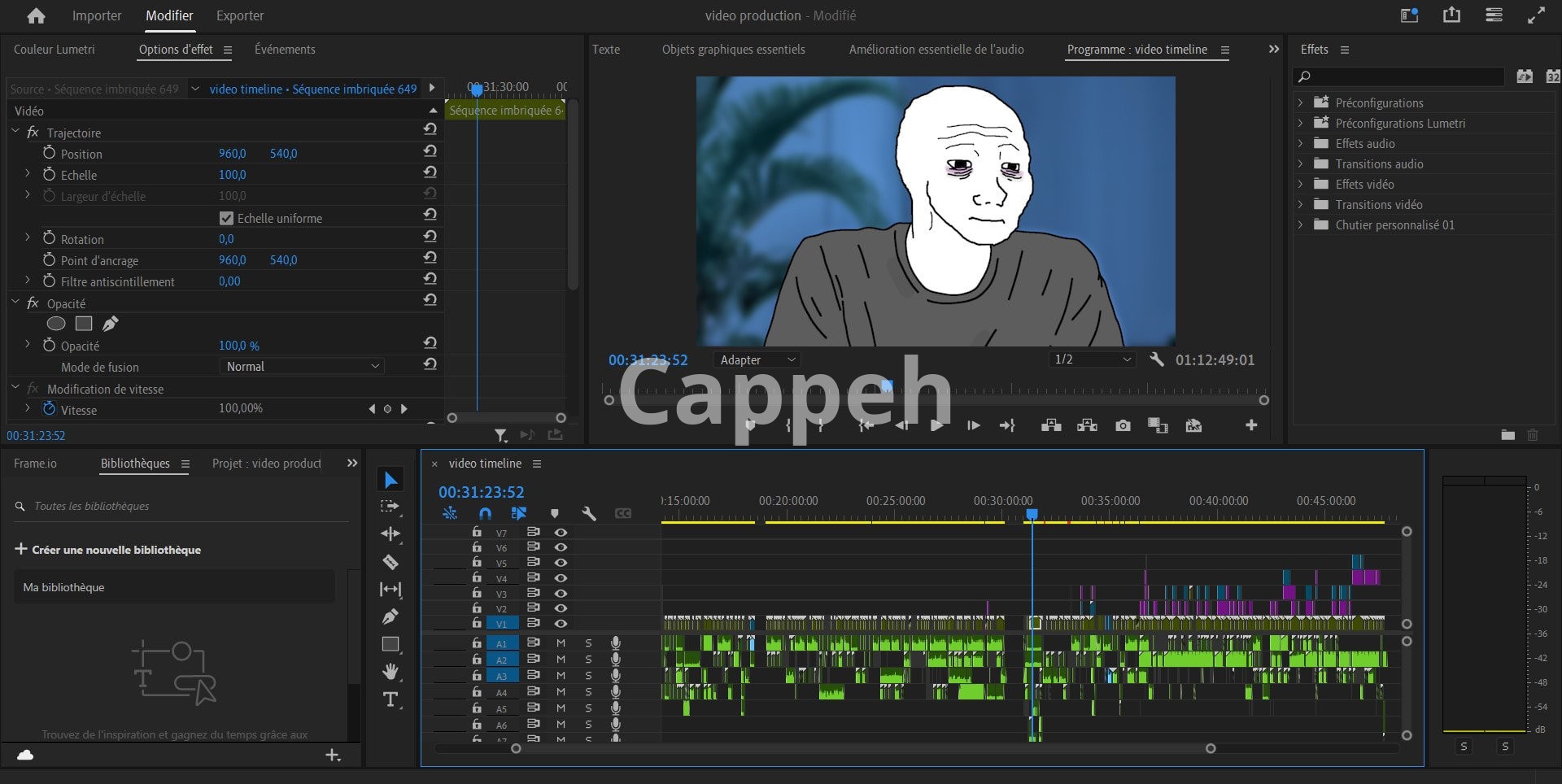The width and height of the screenshot is (1562, 784).
Task: Toggle the Echelle uniforme checkbox
Action: (x=227, y=218)
